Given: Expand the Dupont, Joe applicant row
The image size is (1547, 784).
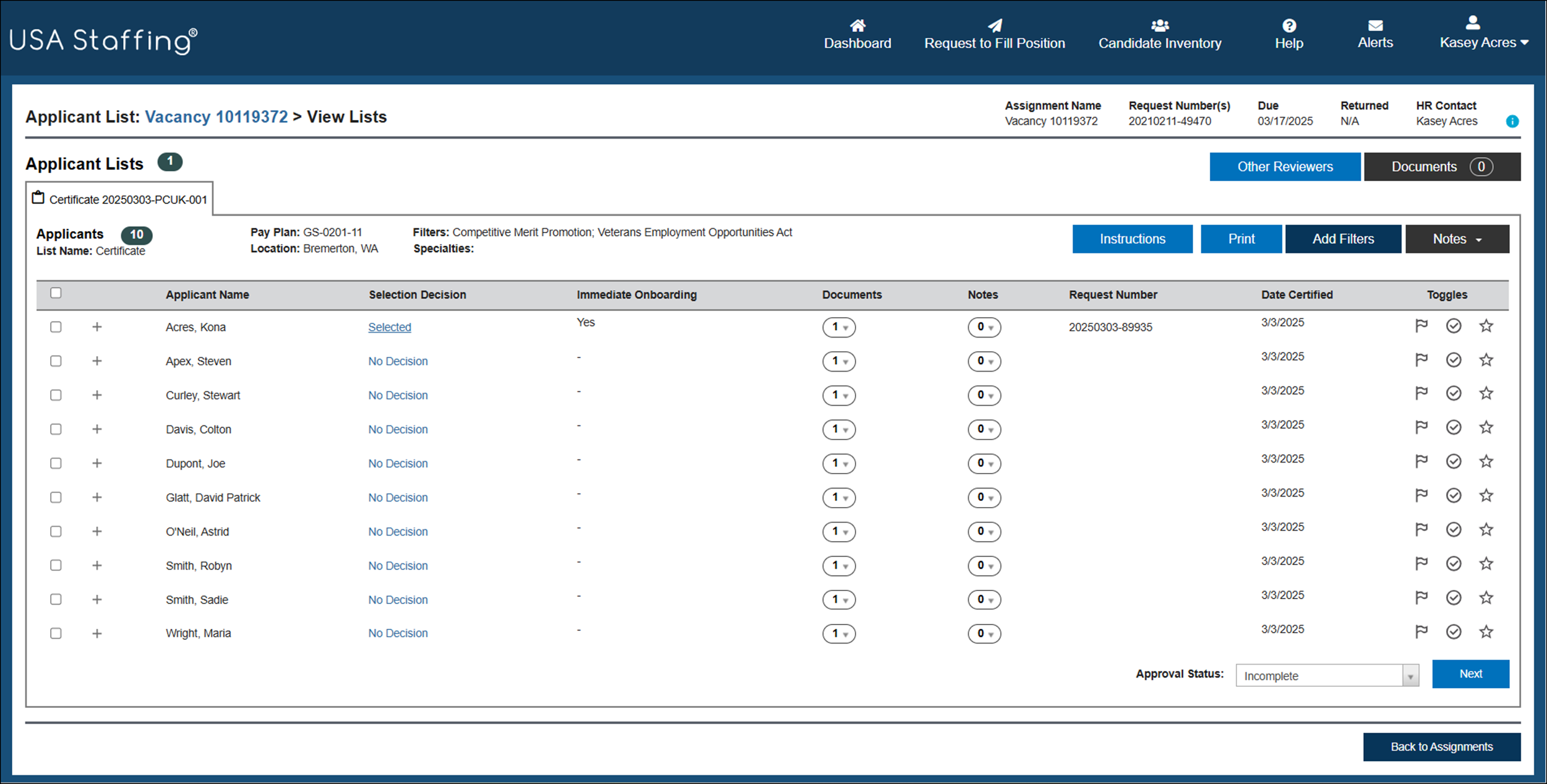Looking at the screenshot, I should coord(97,463).
